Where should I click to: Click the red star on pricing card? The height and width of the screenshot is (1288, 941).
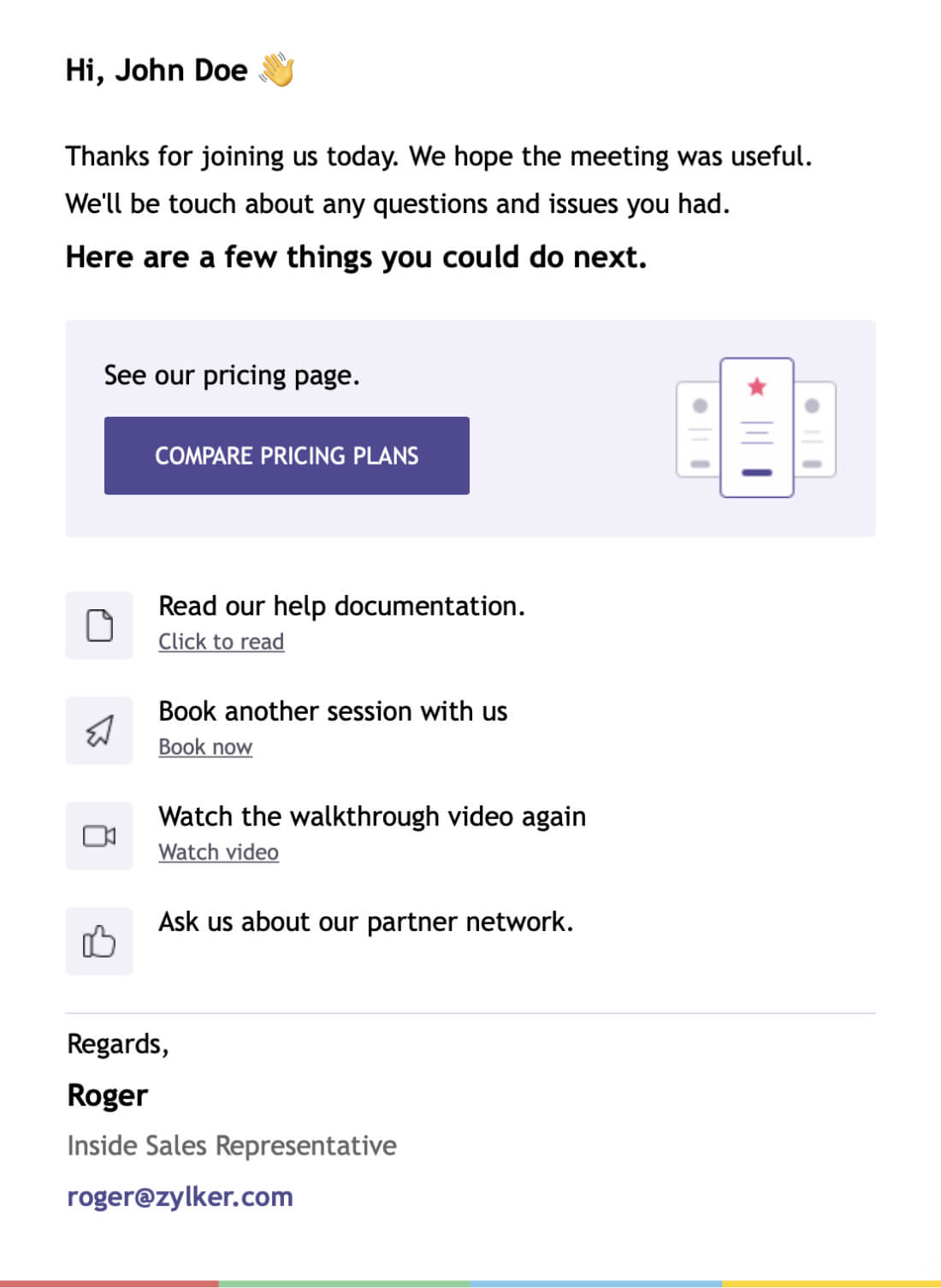click(x=757, y=387)
